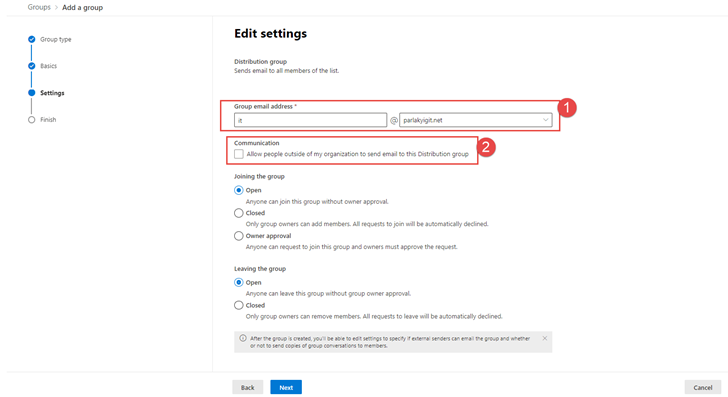Click the 'Distribution group' label
The height and width of the screenshot is (397, 728).
point(260,62)
